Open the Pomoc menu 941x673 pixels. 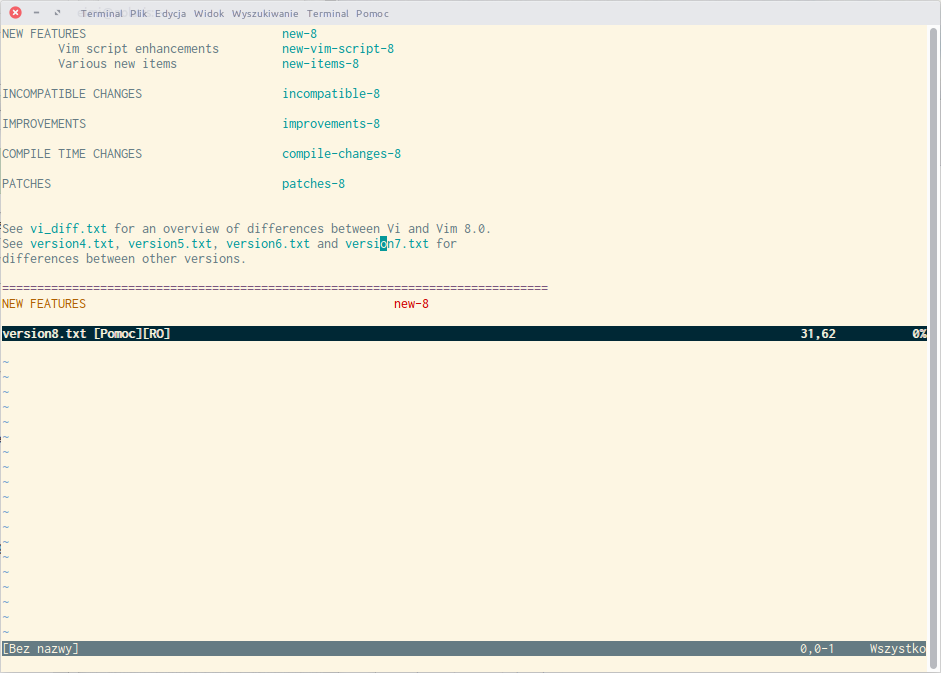pos(372,13)
